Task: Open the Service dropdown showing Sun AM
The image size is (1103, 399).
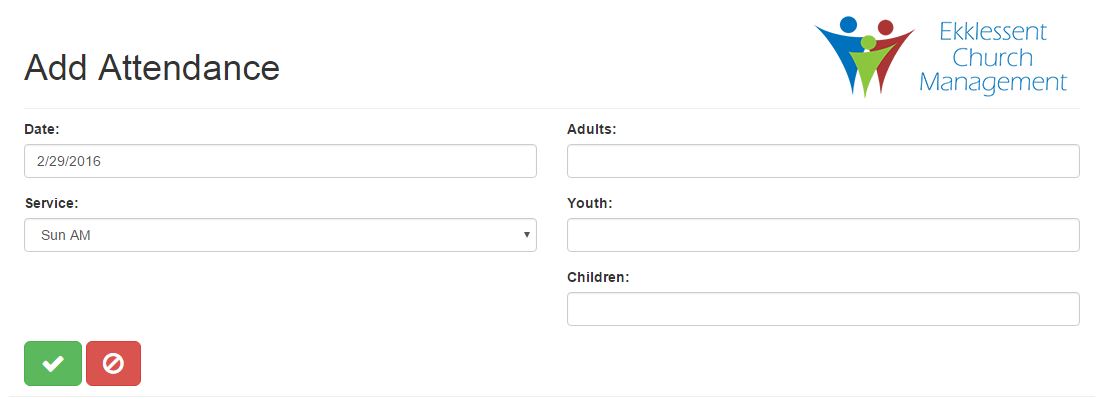Action: point(280,235)
